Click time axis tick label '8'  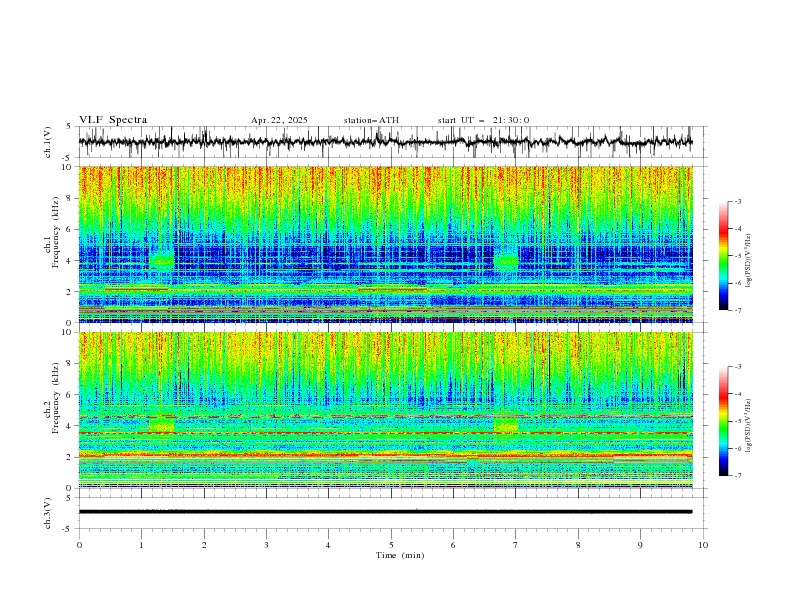(578, 545)
